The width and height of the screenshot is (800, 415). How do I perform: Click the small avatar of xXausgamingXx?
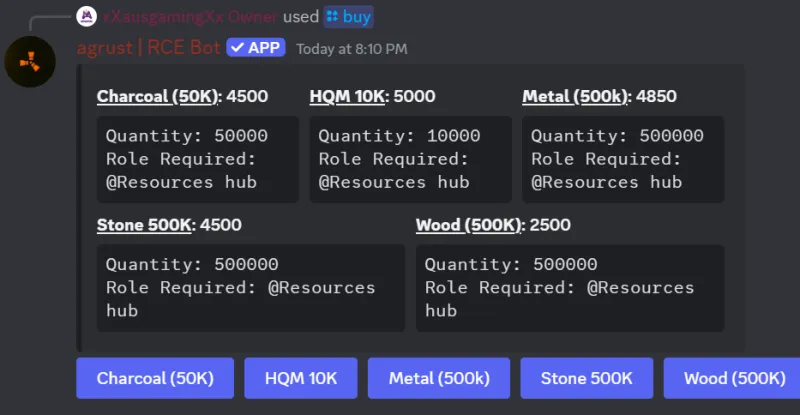tap(87, 16)
